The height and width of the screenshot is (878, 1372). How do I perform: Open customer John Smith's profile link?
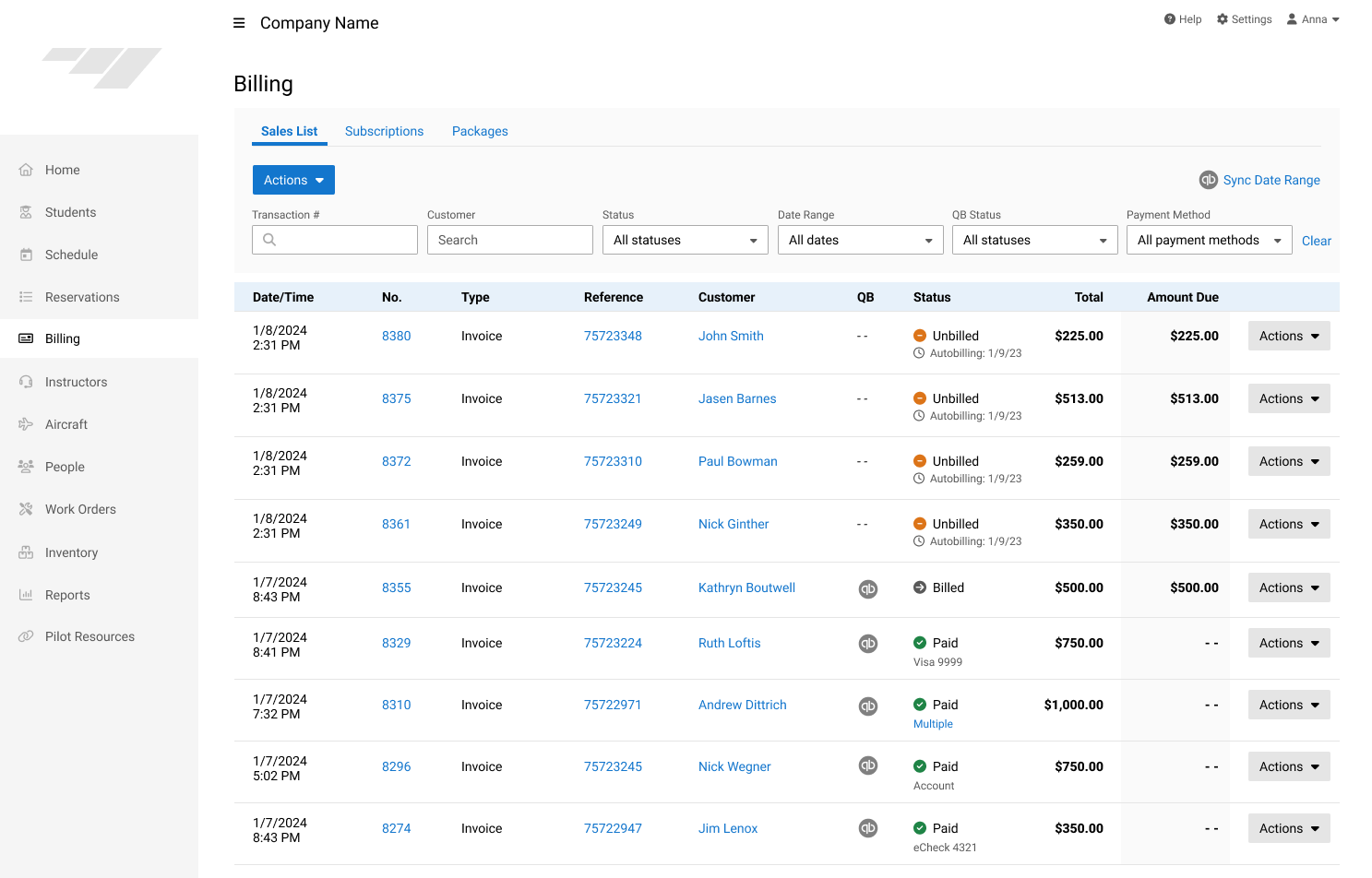coord(731,336)
